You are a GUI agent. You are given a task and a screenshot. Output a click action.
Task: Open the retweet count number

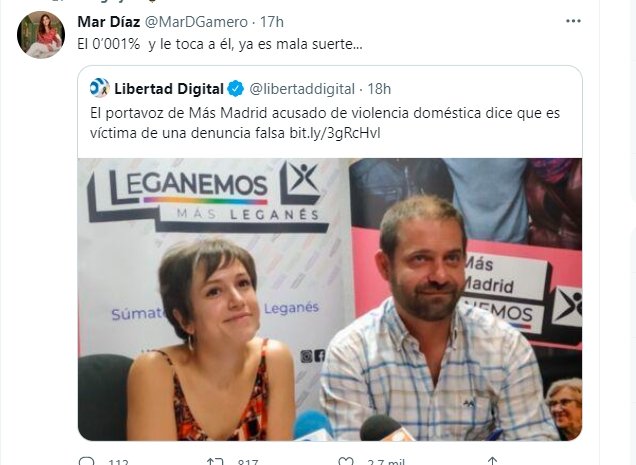[248, 462]
